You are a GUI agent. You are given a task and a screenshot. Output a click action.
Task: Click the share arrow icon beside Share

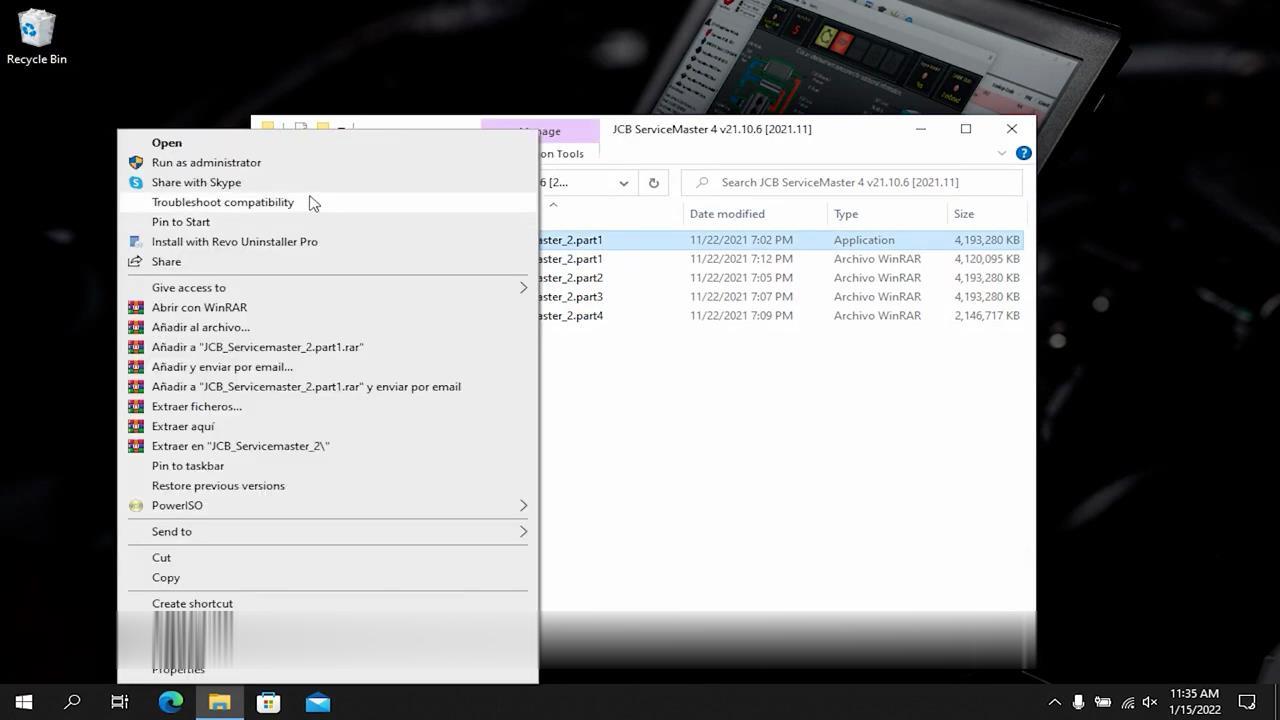pyautogui.click(x=136, y=261)
